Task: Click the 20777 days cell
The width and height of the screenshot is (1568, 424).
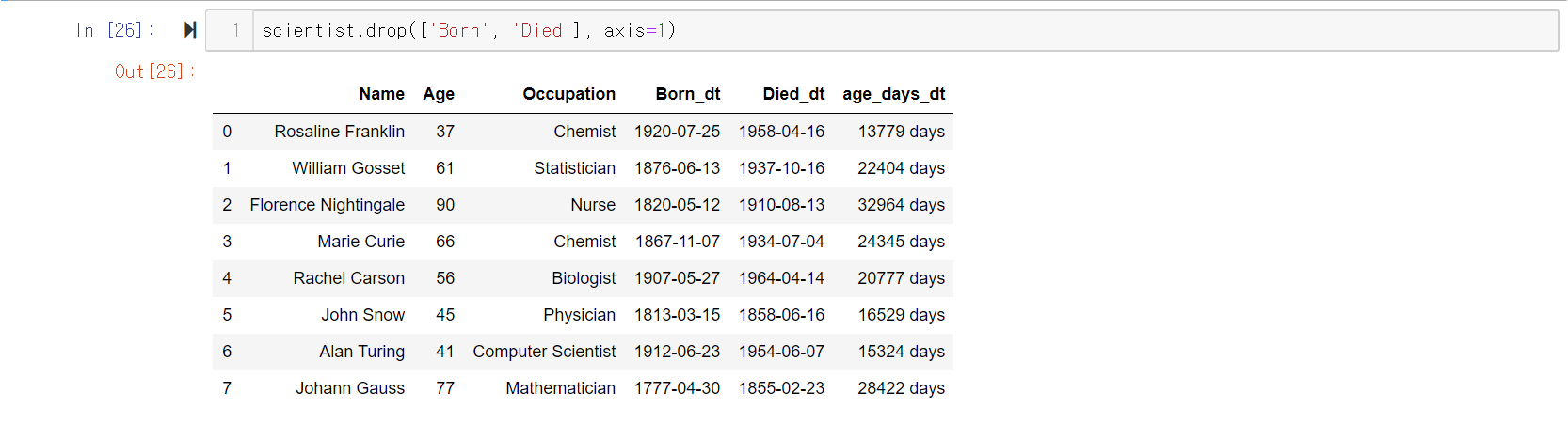Action: pos(901,278)
